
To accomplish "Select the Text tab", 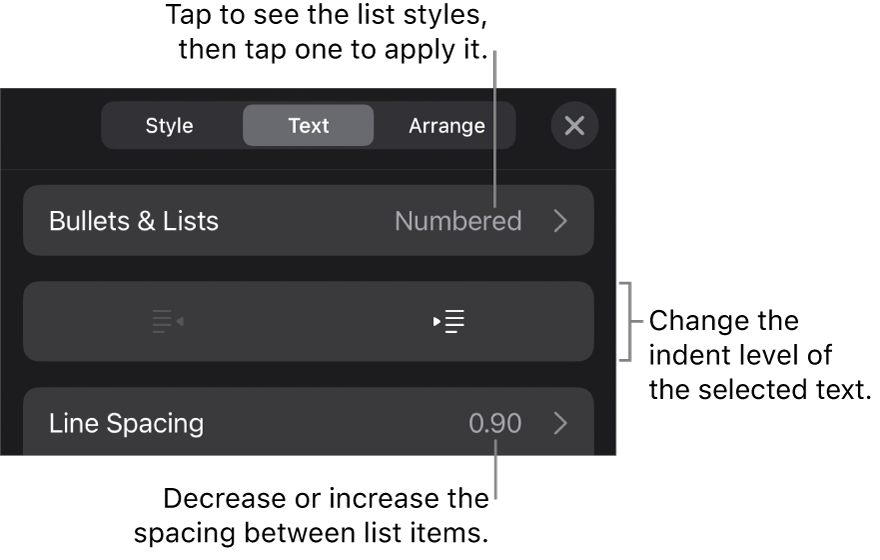I will (x=308, y=126).
